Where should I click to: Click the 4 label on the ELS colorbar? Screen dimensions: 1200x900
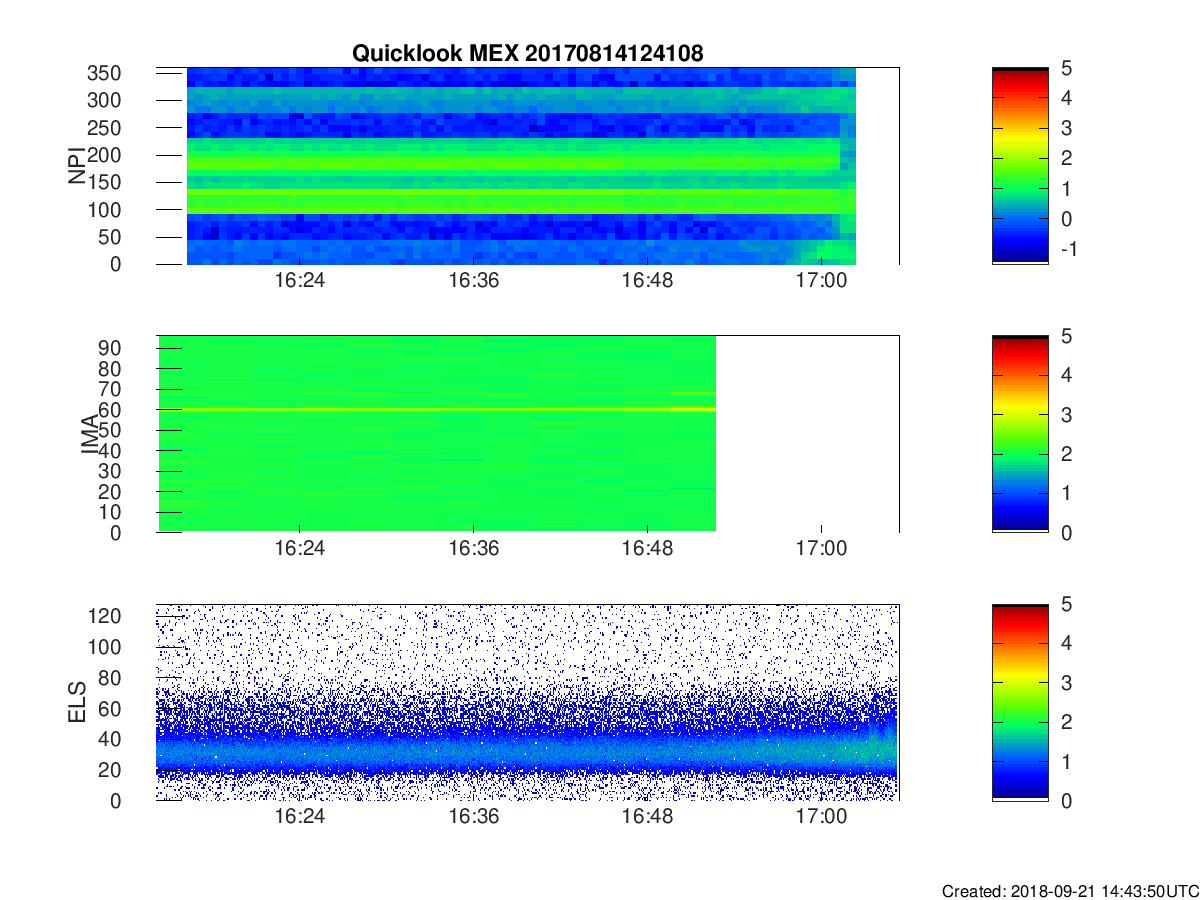[x=1066, y=643]
